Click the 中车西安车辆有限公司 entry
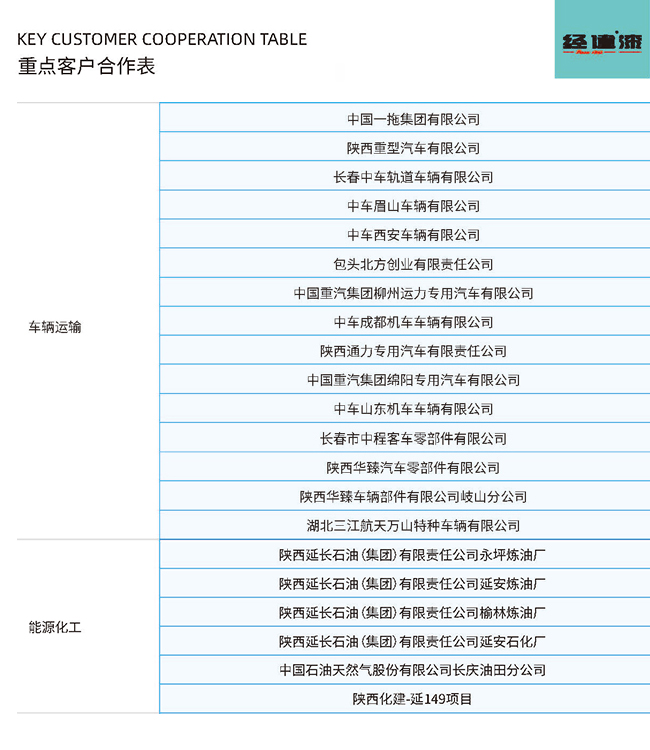The width and height of the screenshot is (650, 750). click(413, 235)
